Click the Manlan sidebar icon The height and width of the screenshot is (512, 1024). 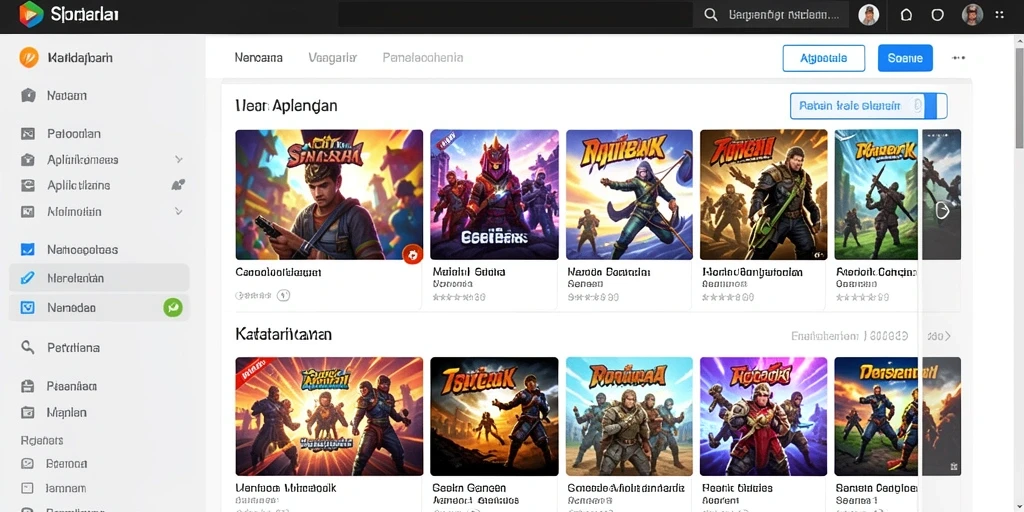click(27, 412)
